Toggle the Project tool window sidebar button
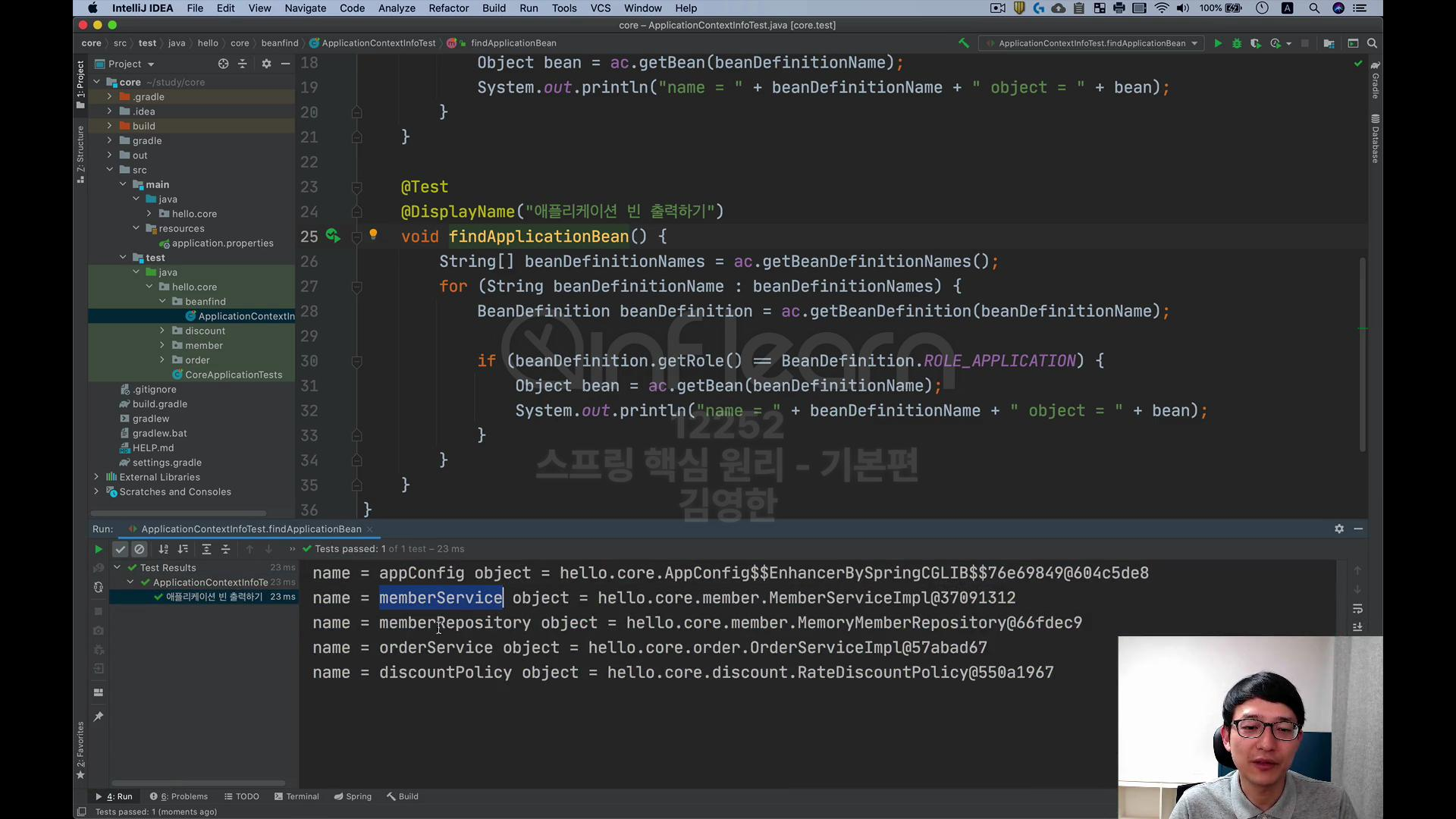Image resolution: width=1456 pixels, height=819 pixels. pos(80,84)
